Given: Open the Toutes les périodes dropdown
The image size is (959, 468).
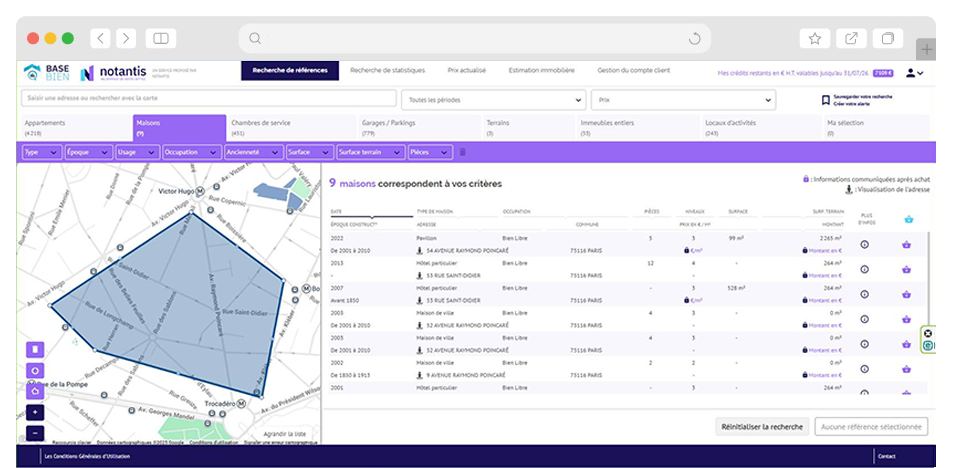Looking at the screenshot, I should click(492, 100).
